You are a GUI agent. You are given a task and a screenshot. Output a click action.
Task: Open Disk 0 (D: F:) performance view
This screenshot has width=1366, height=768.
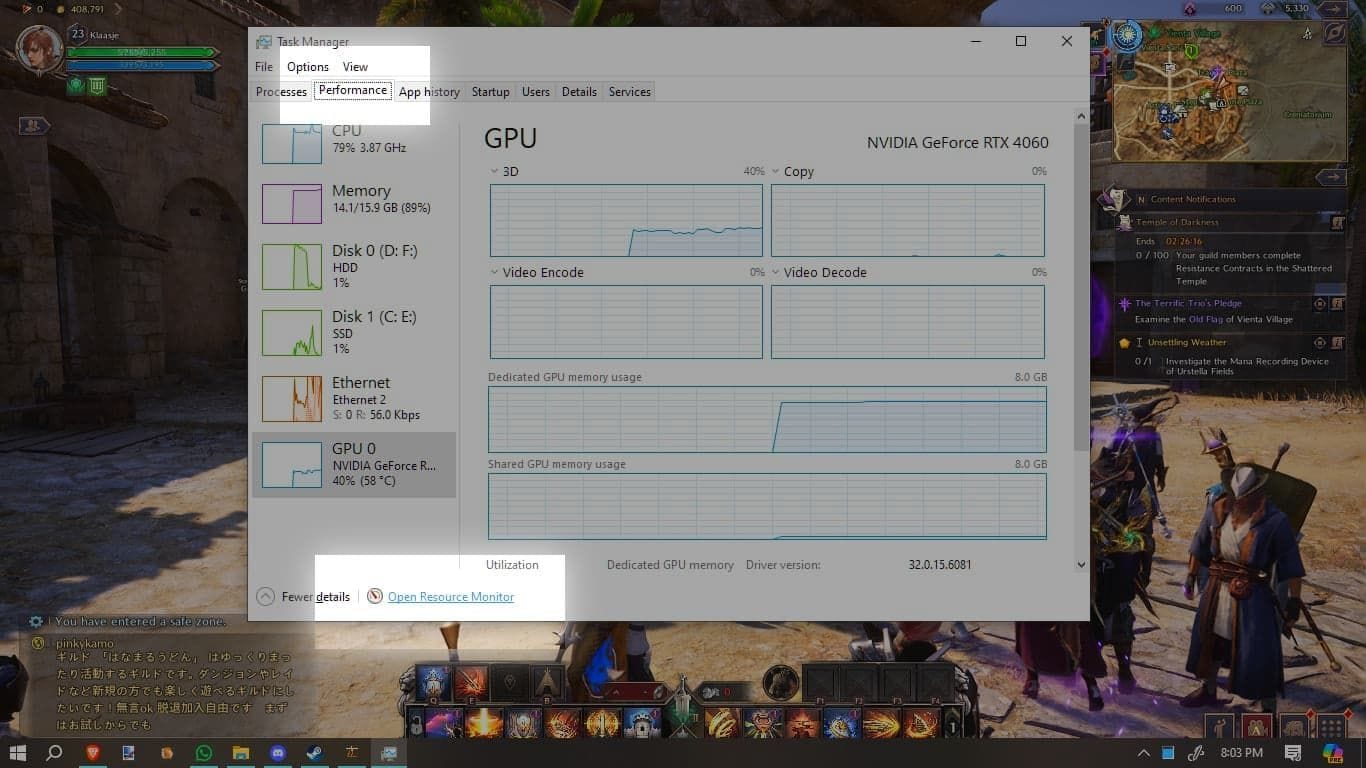click(293, 266)
